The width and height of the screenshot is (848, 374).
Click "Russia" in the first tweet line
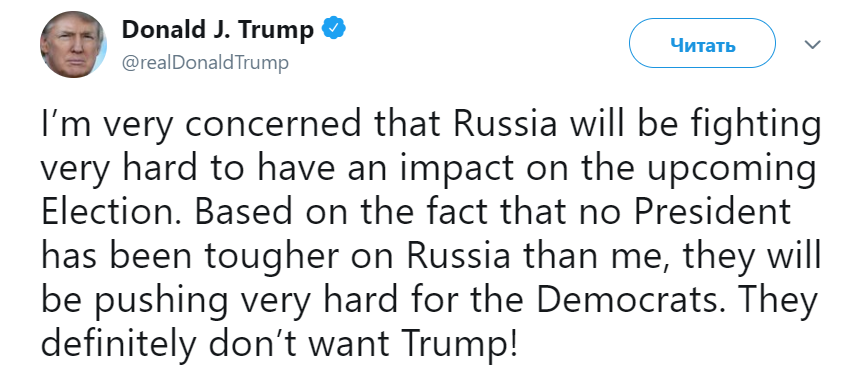click(x=505, y=125)
